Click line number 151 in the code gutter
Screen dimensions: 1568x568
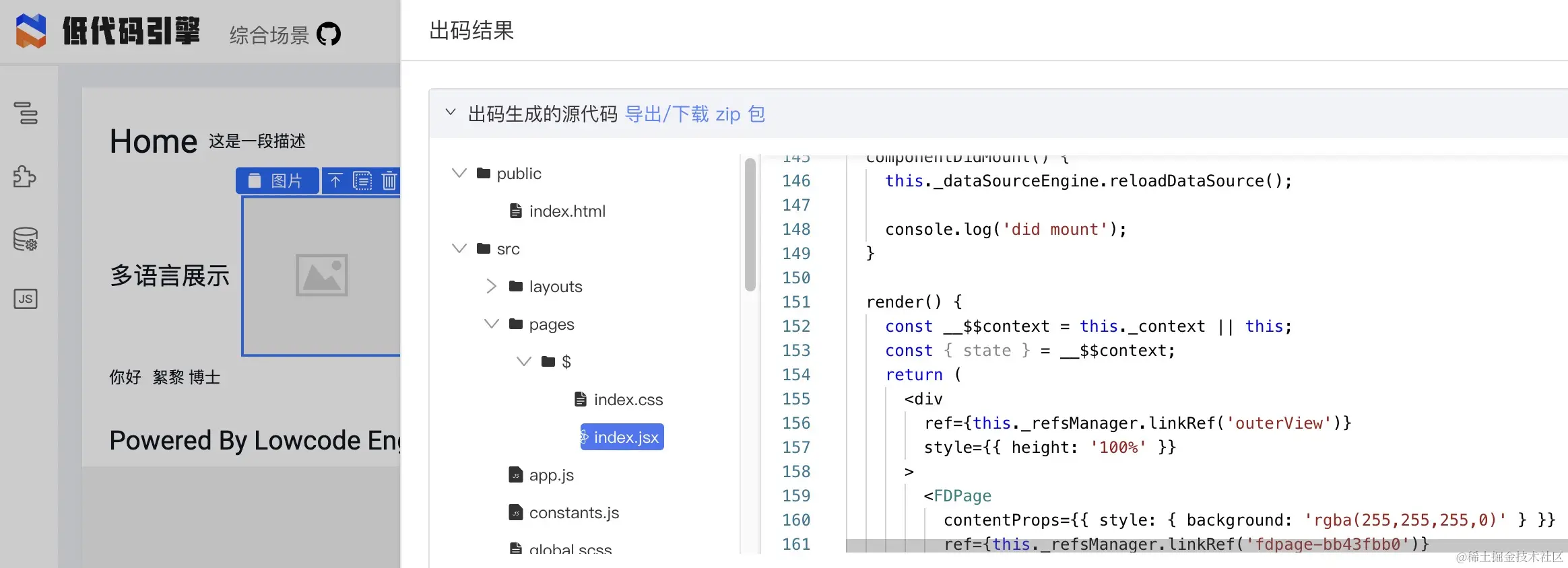pyautogui.click(x=796, y=302)
